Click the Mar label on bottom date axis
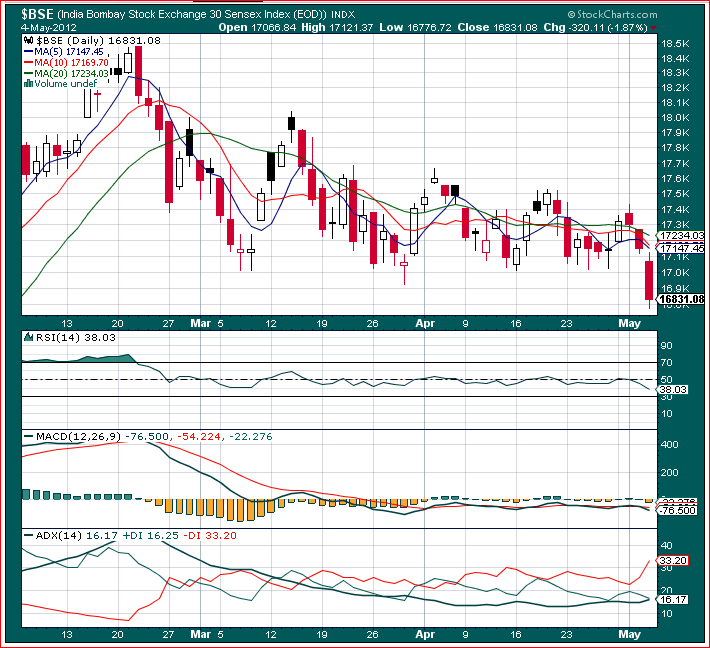 tap(201, 634)
